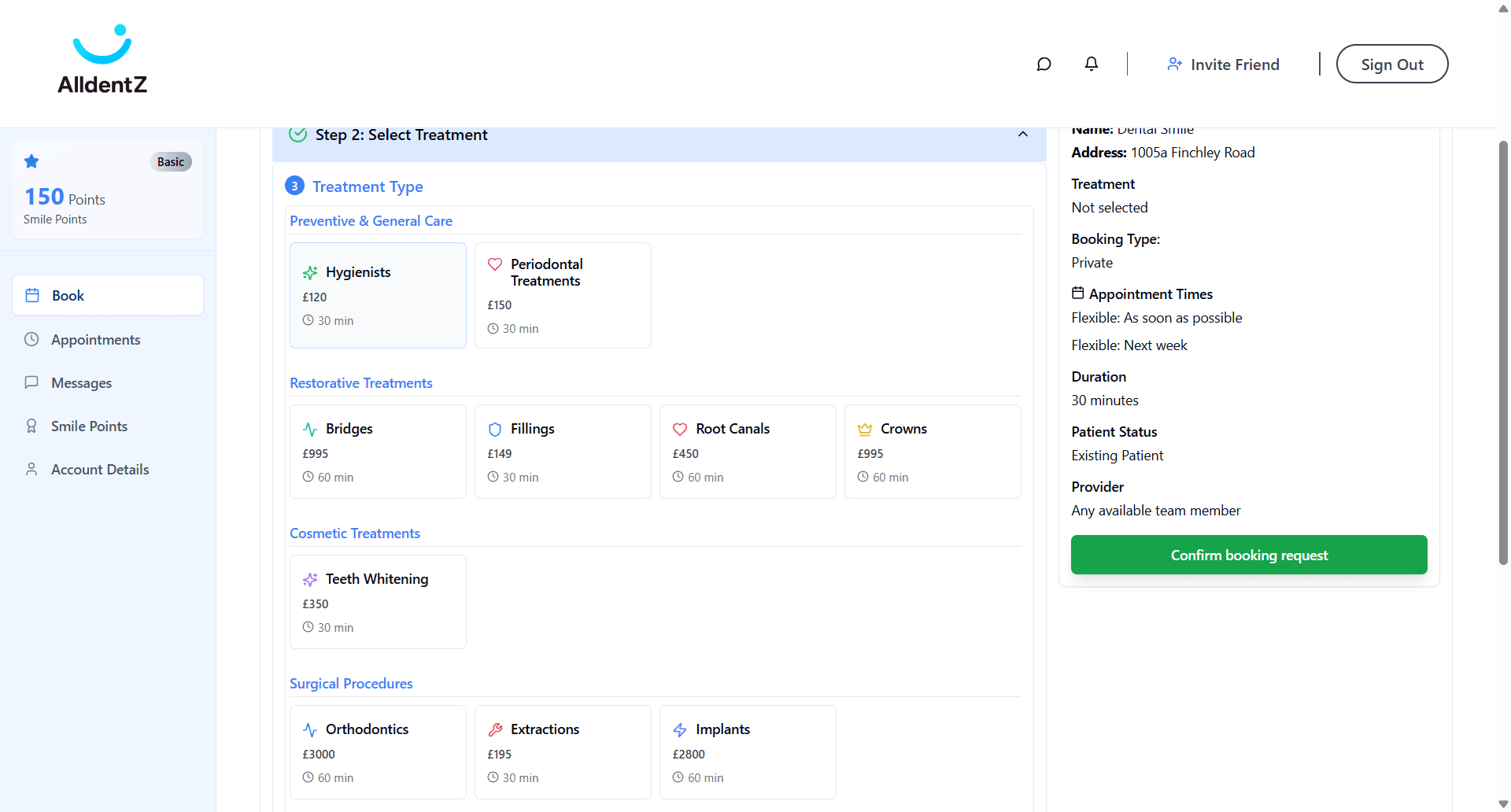1511x812 pixels.
Task: Open Messages from the sidebar
Action: [x=108, y=382]
